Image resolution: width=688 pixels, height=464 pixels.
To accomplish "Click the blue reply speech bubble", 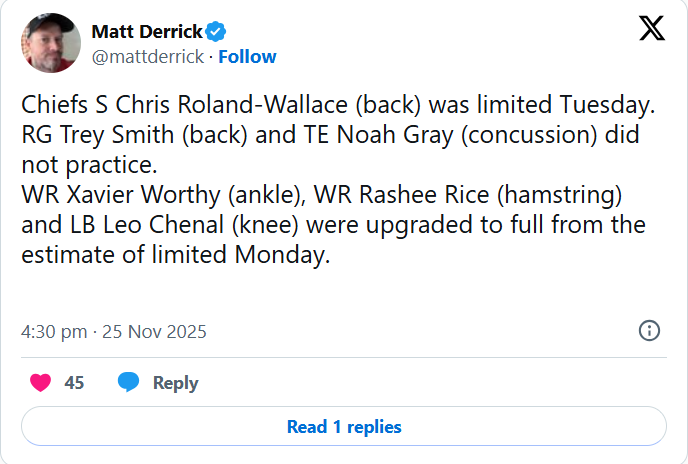I will point(128,383).
